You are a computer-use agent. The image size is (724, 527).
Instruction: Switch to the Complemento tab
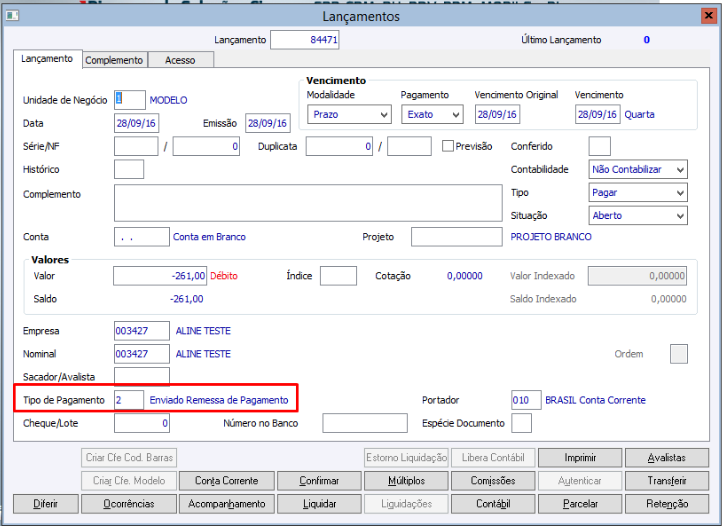(x=114, y=60)
